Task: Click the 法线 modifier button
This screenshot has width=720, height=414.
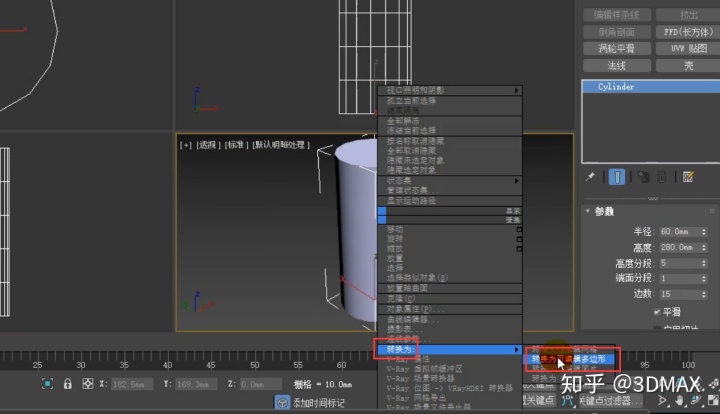Action: [x=617, y=65]
